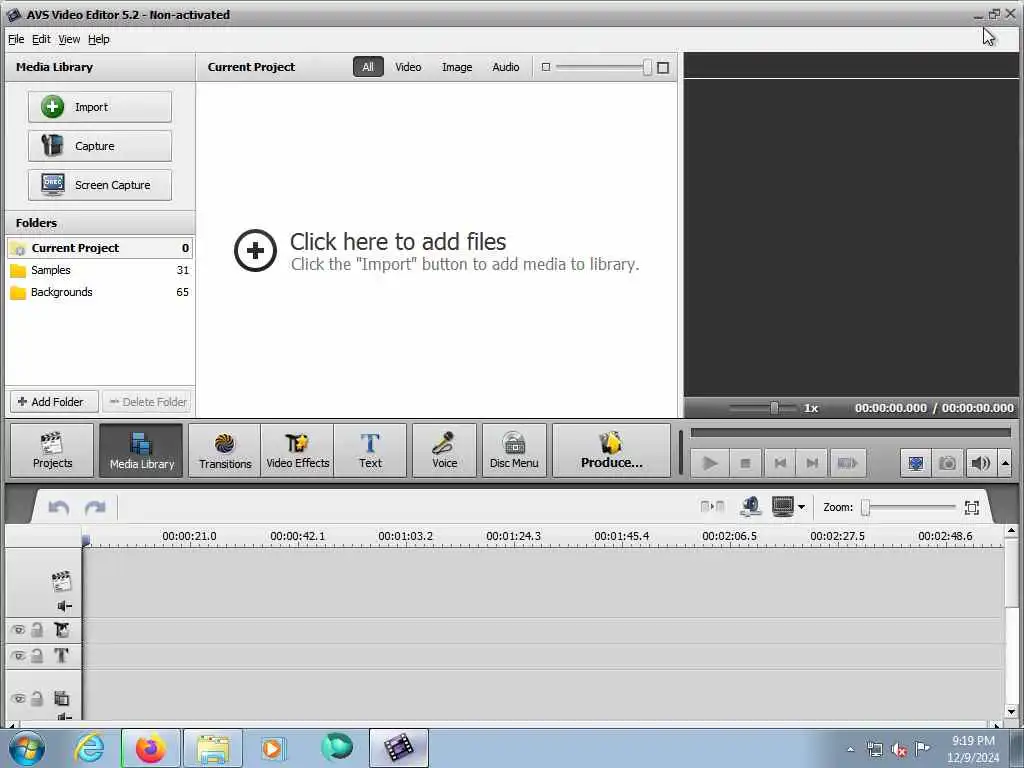Click the disabled Delete Folder button
The height and width of the screenshot is (768, 1024).
point(148,402)
